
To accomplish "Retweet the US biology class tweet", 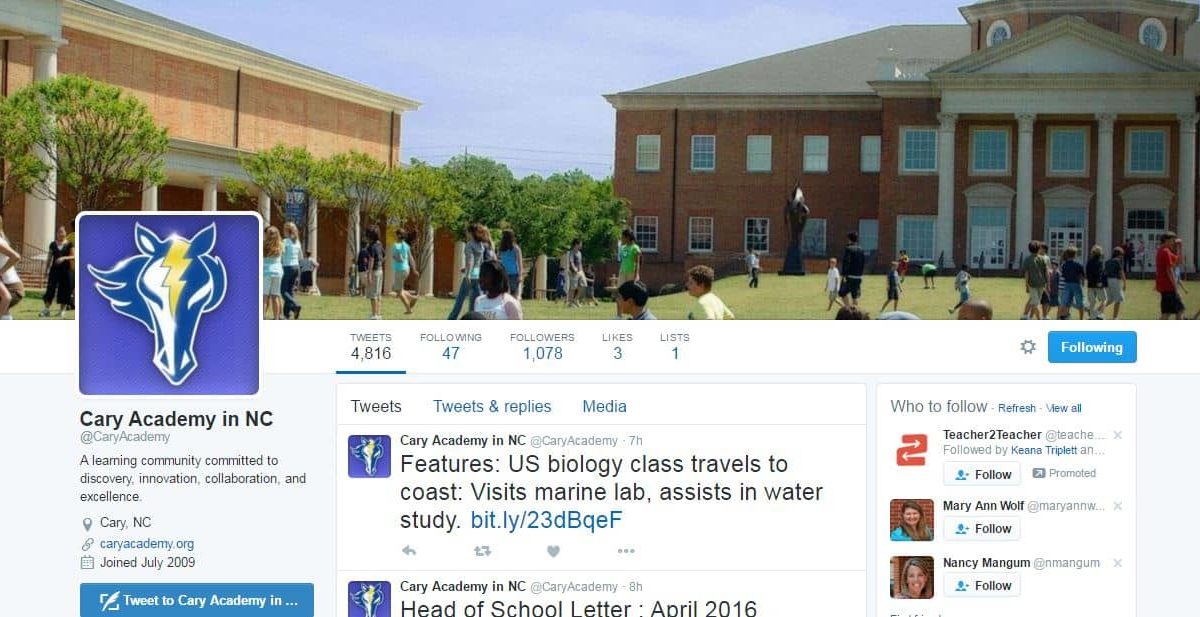I will pos(482,551).
